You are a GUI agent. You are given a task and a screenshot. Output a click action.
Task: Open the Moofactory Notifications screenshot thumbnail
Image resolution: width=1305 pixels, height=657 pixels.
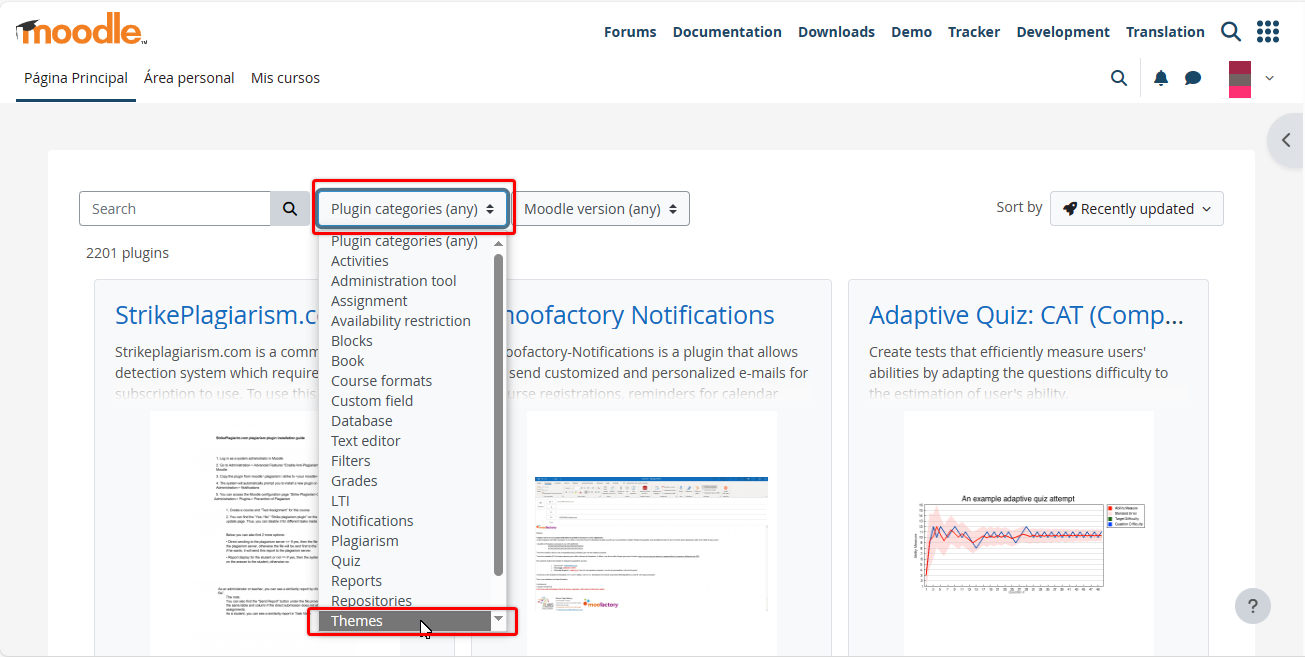tap(652, 533)
